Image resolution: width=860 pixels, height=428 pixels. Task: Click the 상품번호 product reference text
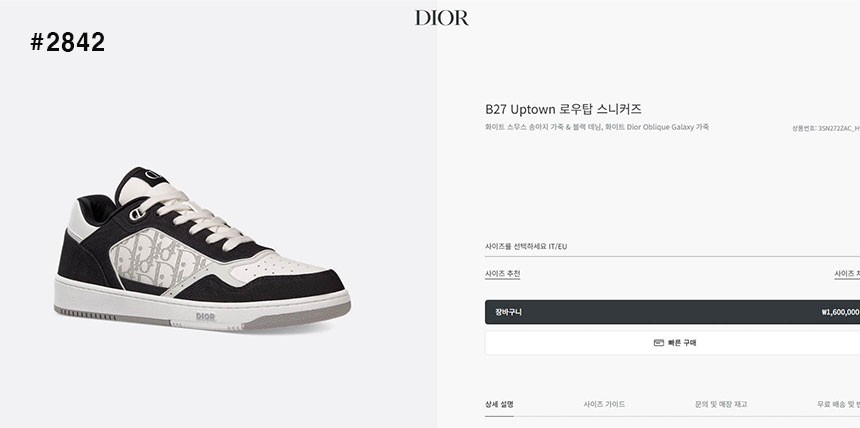pyautogui.click(x=825, y=128)
